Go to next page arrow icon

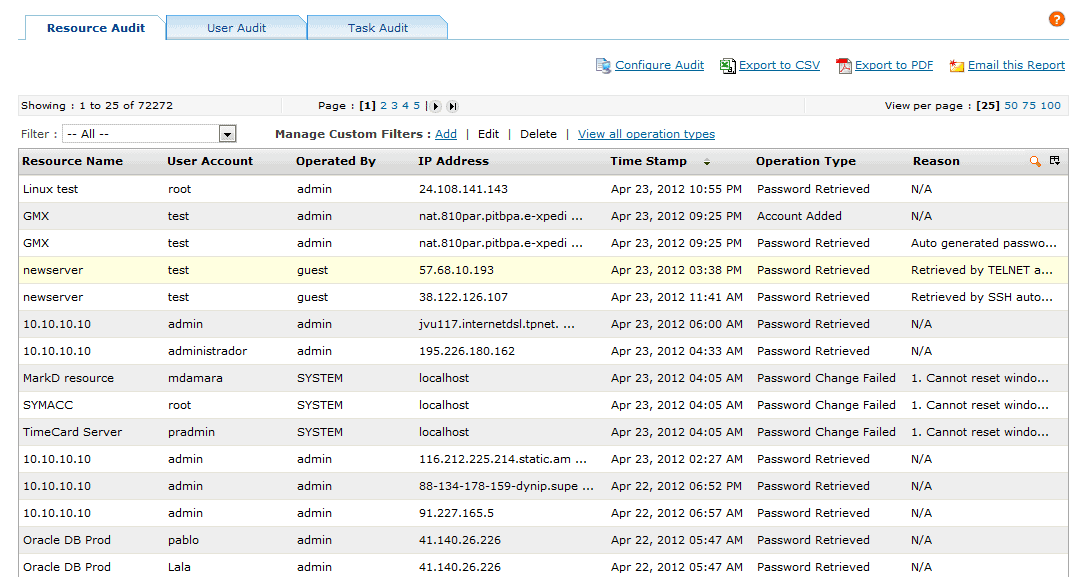[x=435, y=106]
